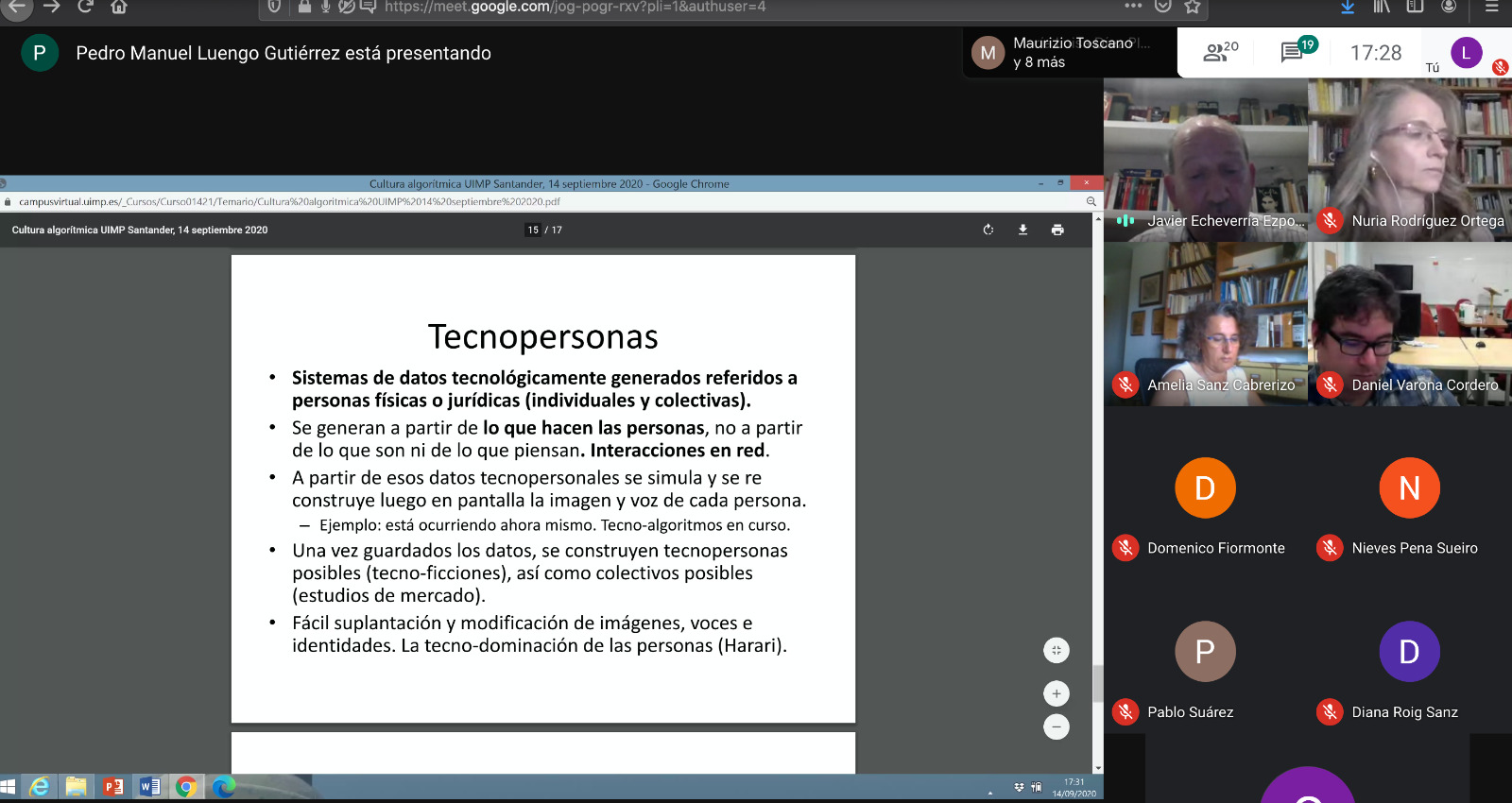Click Nieves Pena Sueiro's N avatar
This screenshot has height=803, width=1512.
click(1409, 487)
